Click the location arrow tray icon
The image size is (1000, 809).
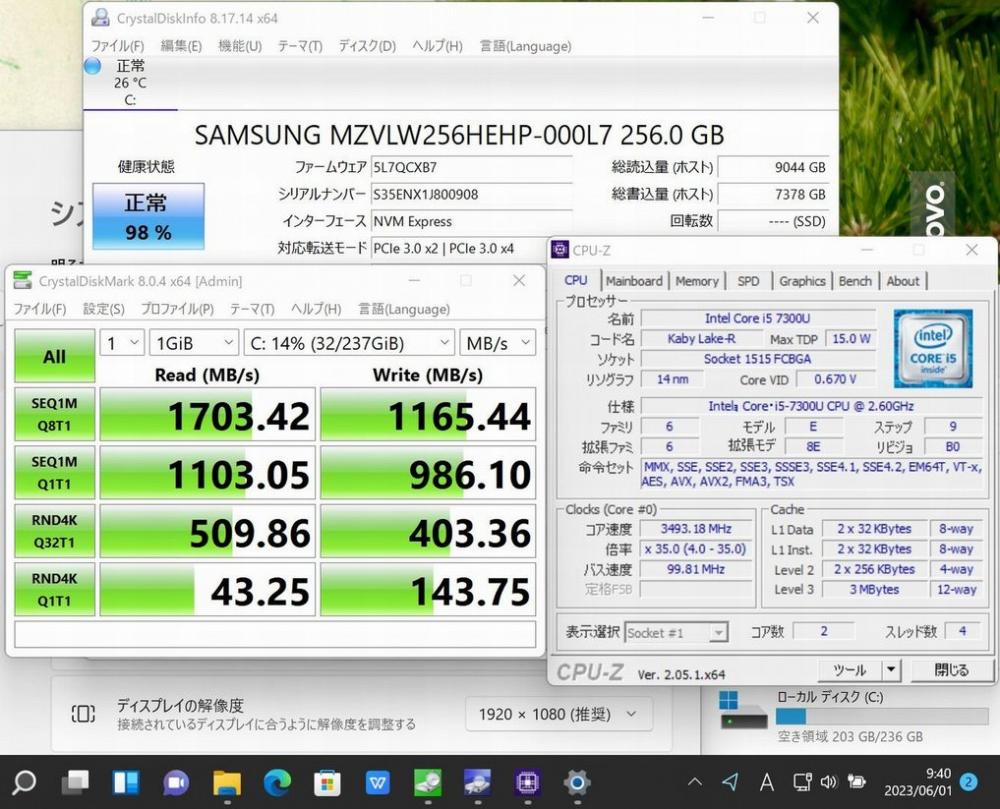pos(731,782)
